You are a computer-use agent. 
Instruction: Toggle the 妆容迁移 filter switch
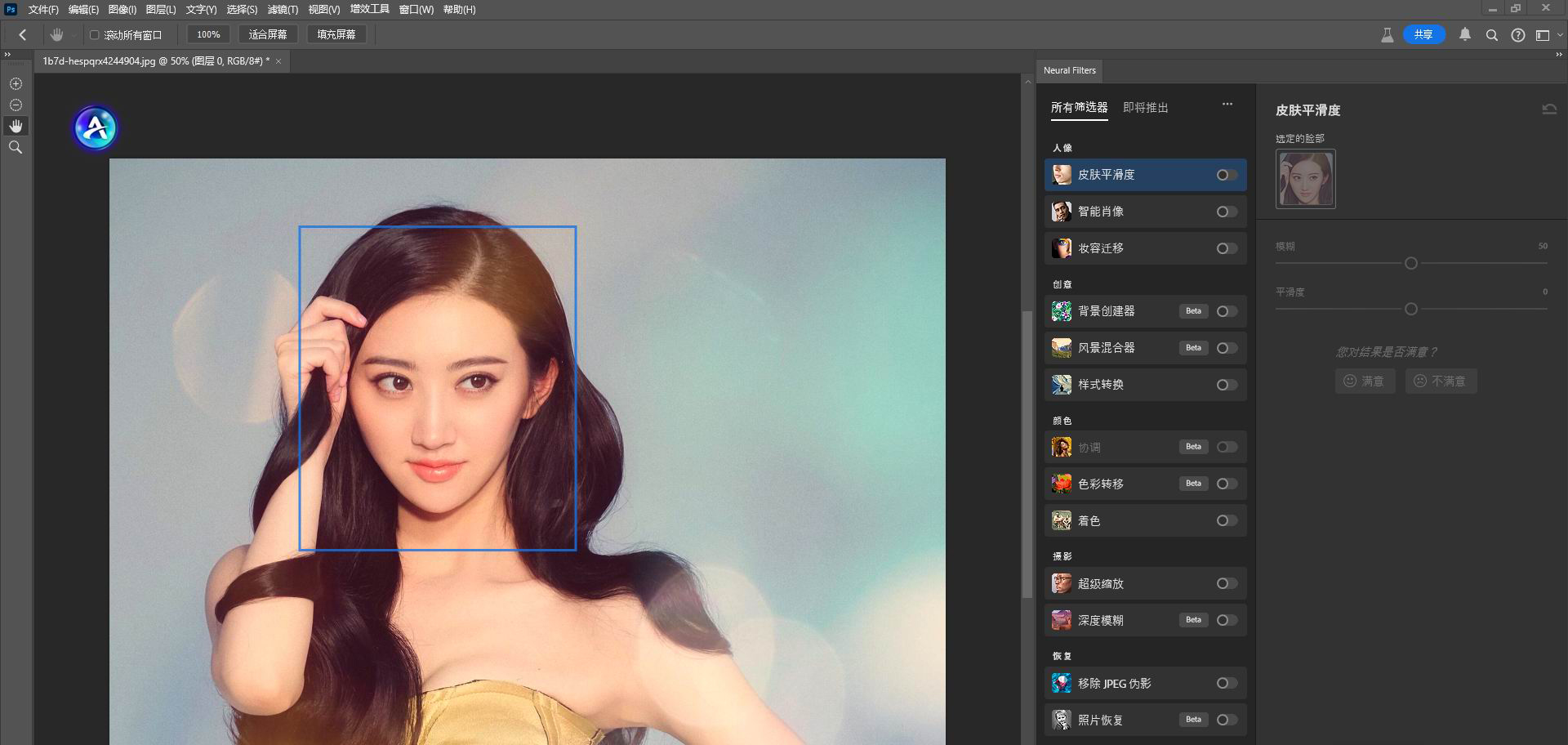(1227, 248)
